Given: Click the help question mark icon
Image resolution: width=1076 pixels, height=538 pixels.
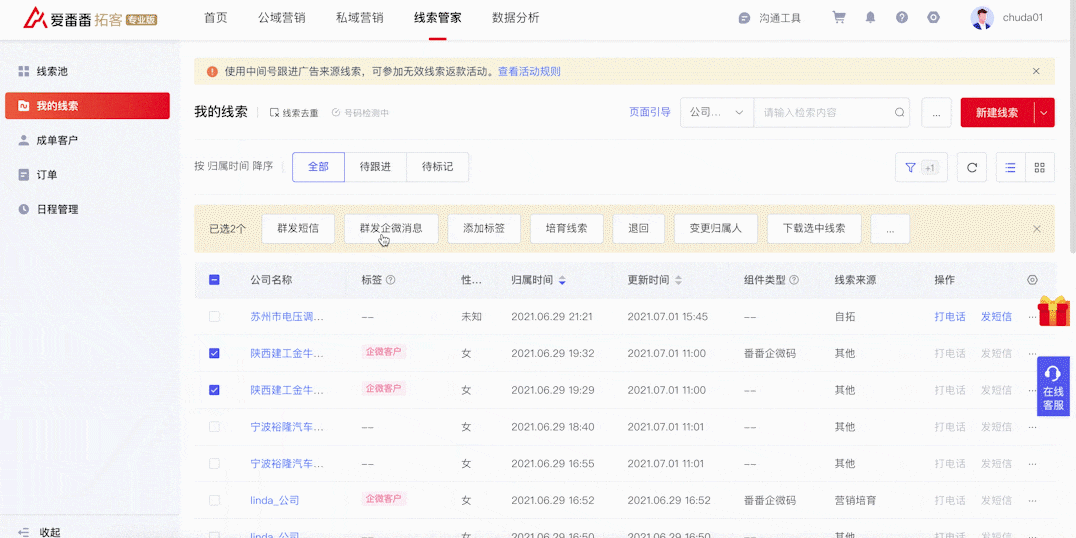Looking at the screenshot, I should coord(902,18).
